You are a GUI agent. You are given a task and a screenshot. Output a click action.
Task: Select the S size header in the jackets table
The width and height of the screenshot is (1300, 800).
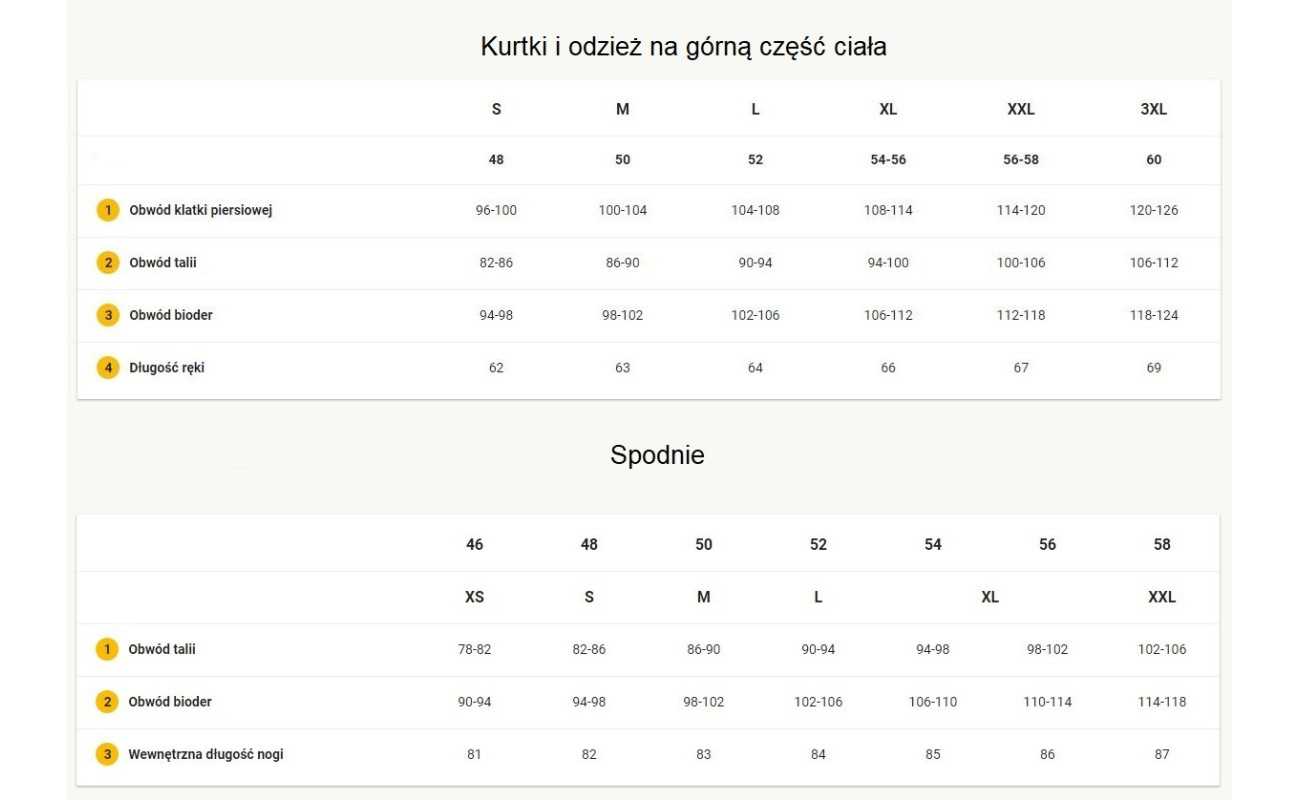point(497,109)
